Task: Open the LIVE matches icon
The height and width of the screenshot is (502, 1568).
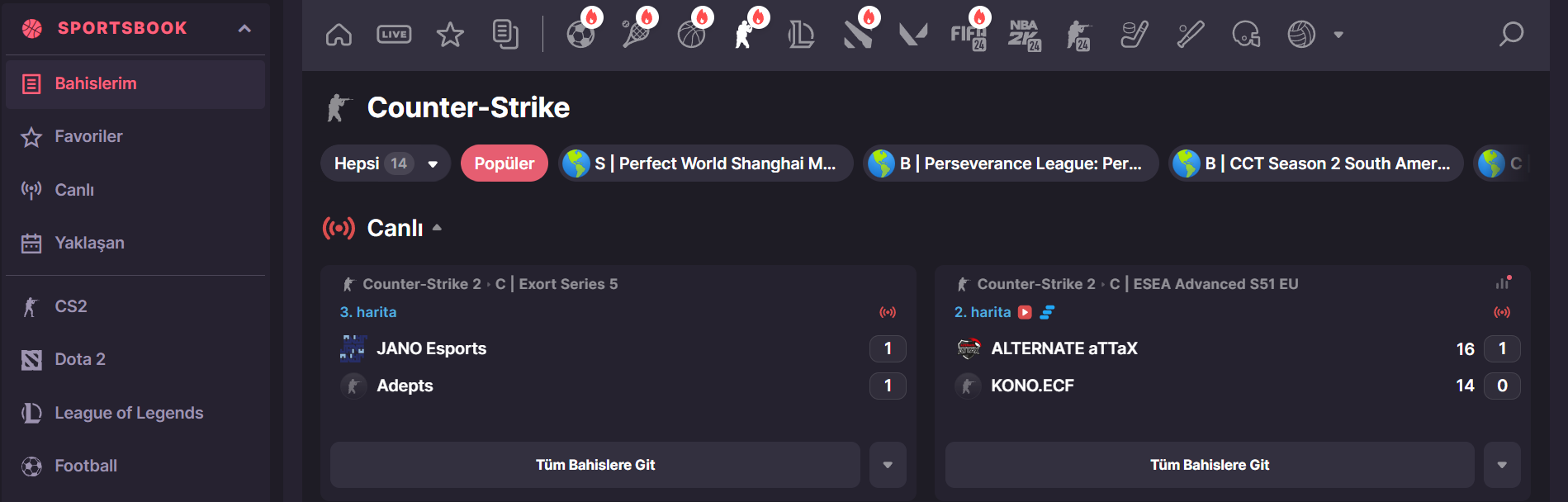Action: (394, 35)
